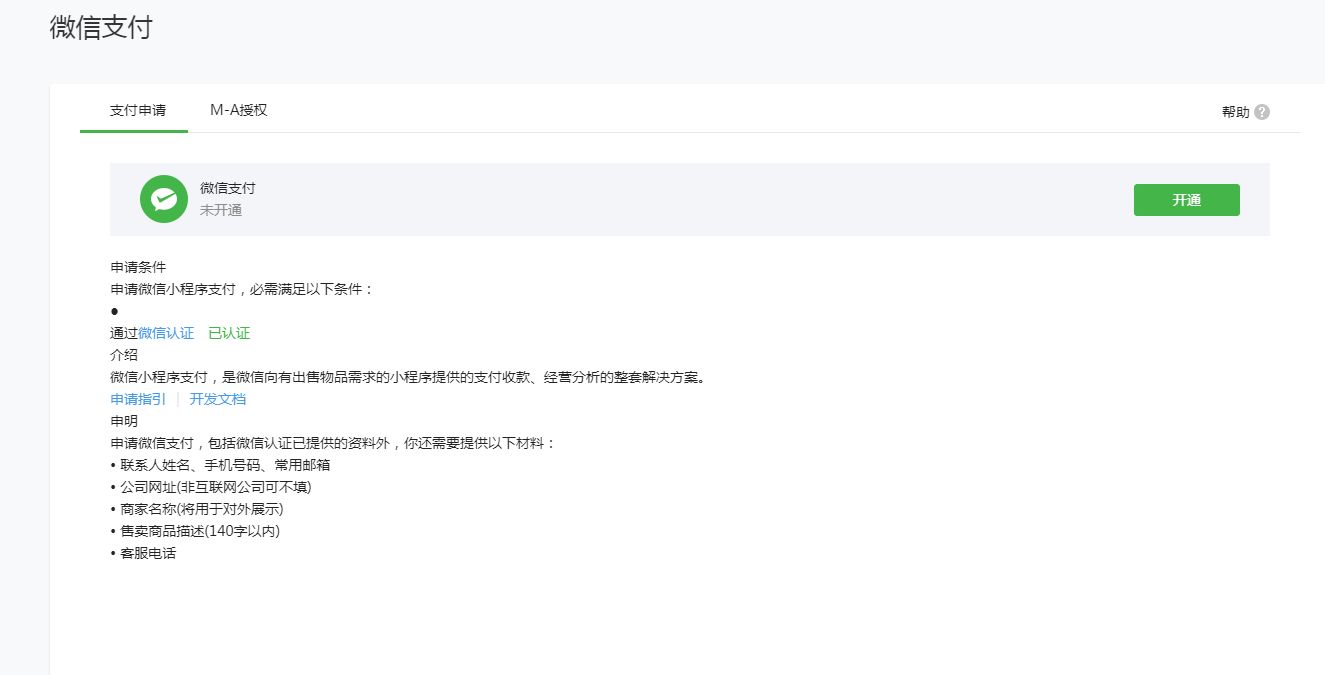Click the 联系人姓名、手机号码、常用邮箱 bullet

[221, 465]
